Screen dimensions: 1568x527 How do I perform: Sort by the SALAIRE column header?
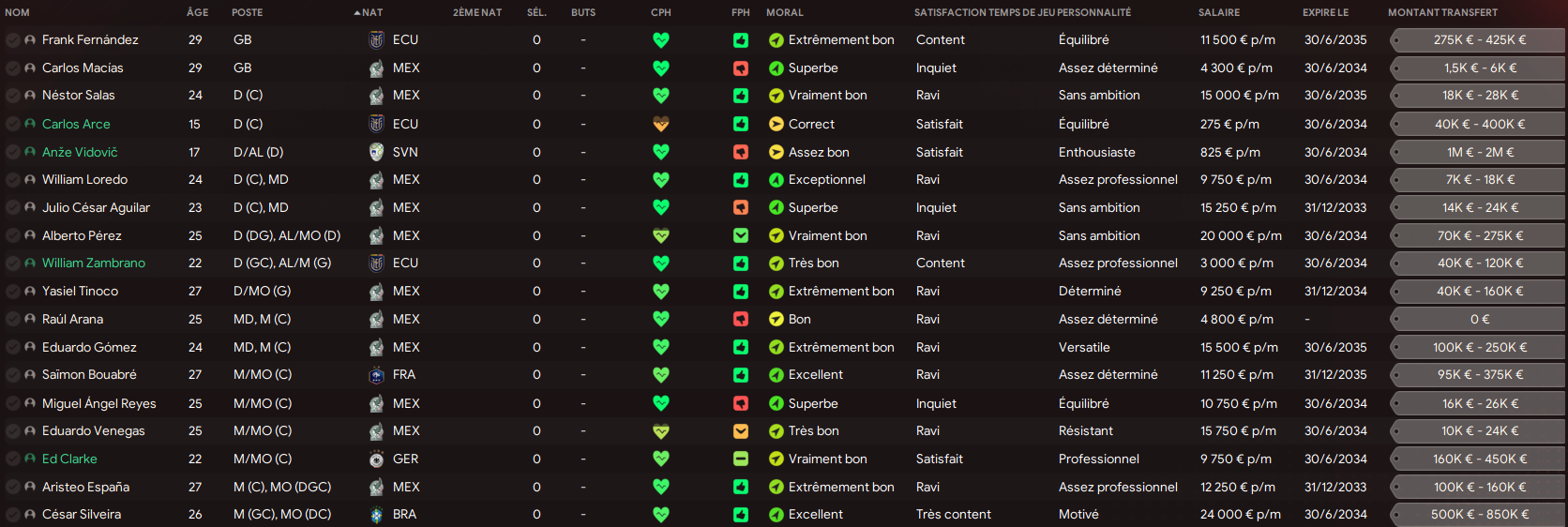pos(1218,12)
